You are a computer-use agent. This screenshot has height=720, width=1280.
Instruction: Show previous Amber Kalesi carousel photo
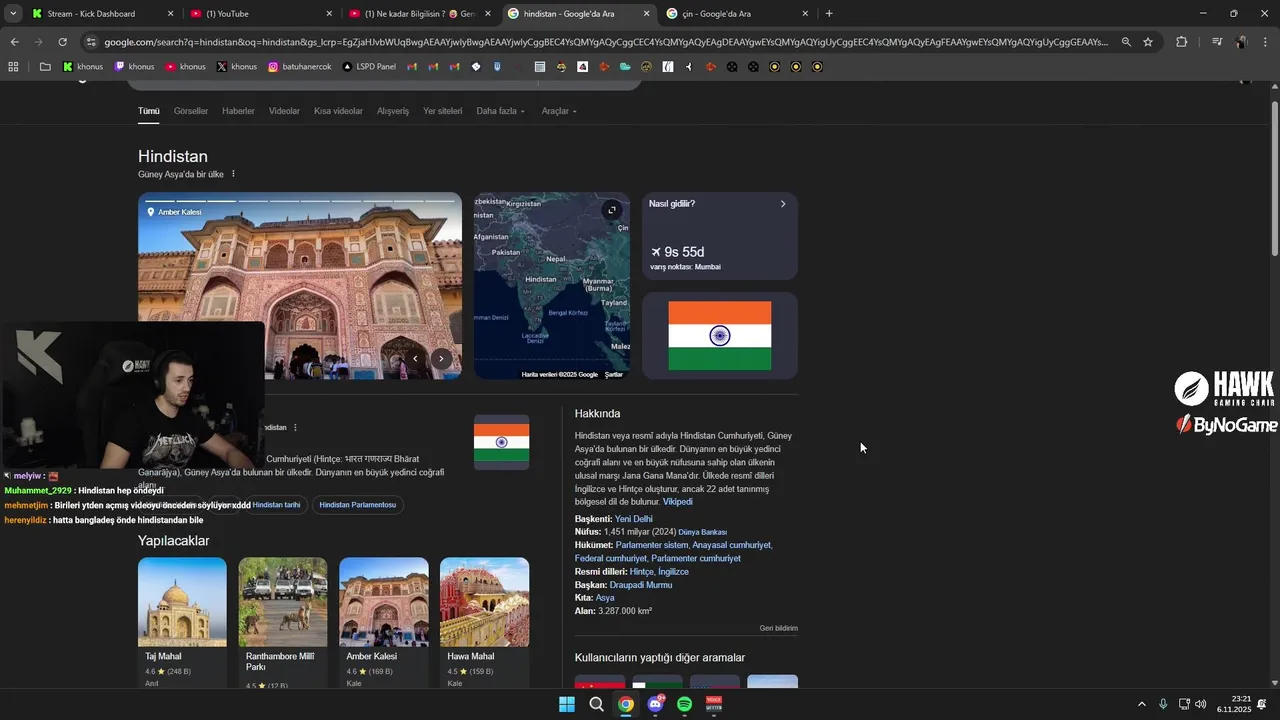coord(415,359)
